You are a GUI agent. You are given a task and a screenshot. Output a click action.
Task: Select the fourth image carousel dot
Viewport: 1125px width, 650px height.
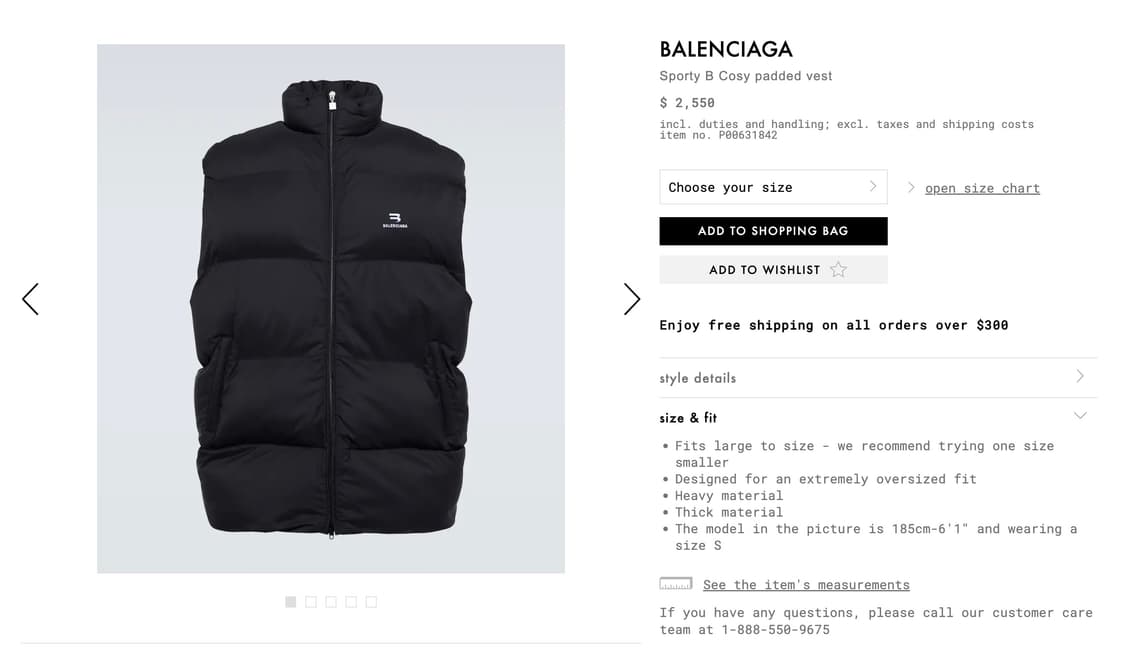351,602
